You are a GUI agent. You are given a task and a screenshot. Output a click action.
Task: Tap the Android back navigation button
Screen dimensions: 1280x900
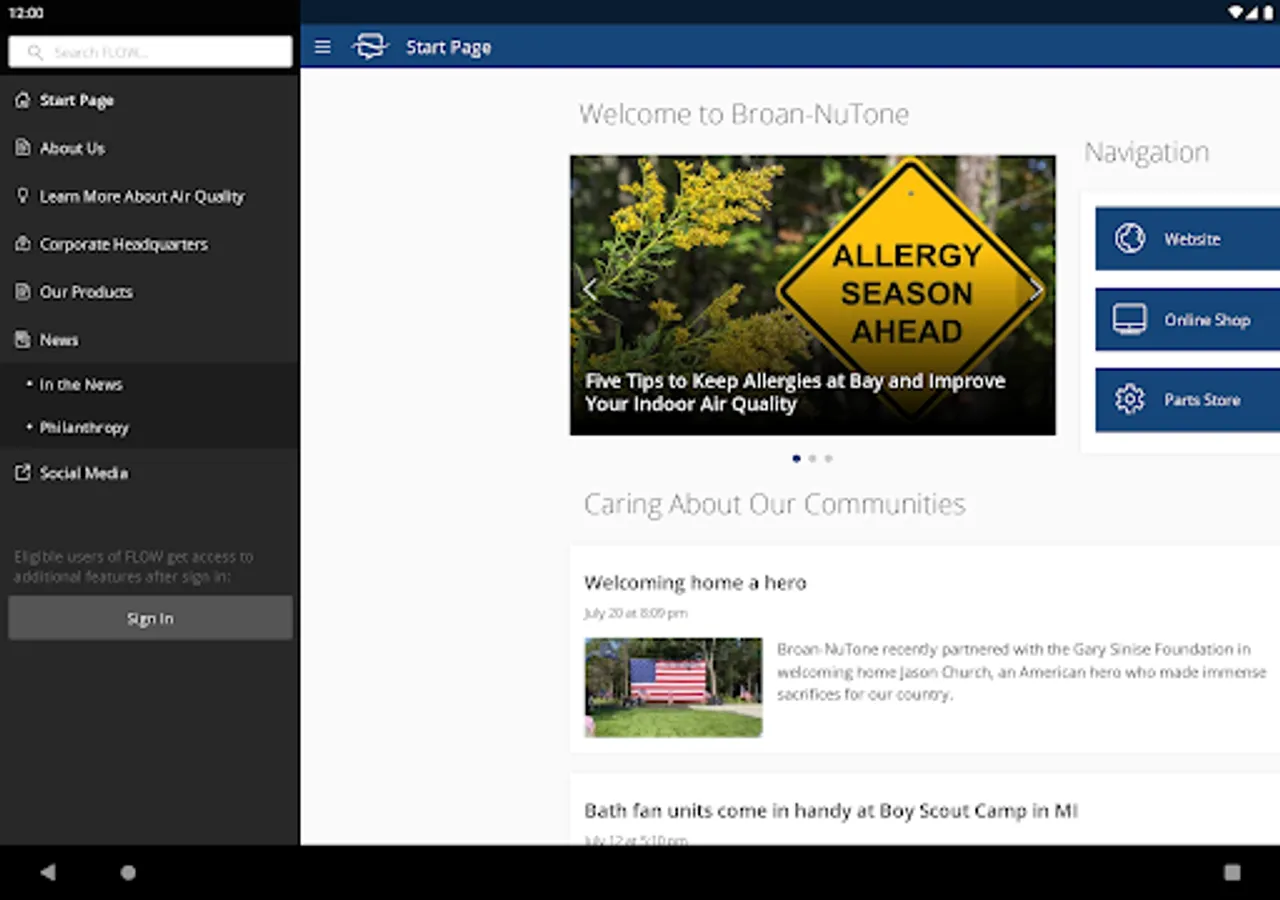[x=47, y=872]
